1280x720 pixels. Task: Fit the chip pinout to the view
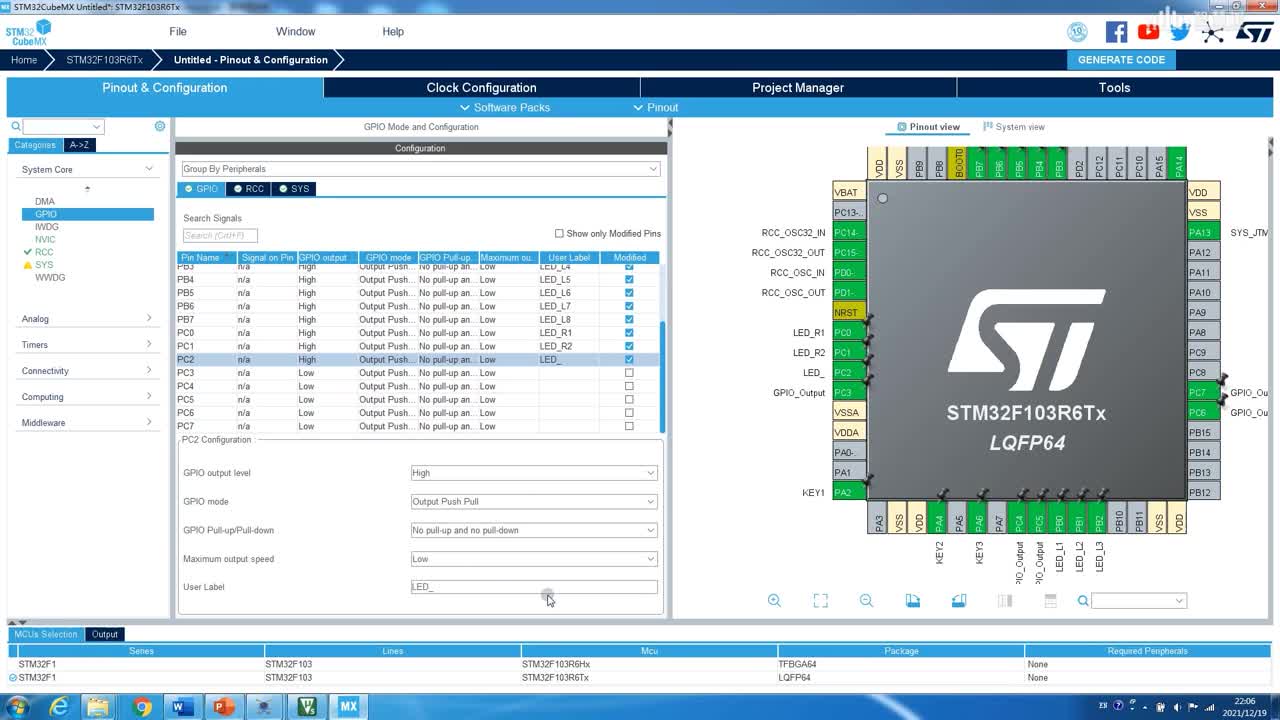(820, 600)
